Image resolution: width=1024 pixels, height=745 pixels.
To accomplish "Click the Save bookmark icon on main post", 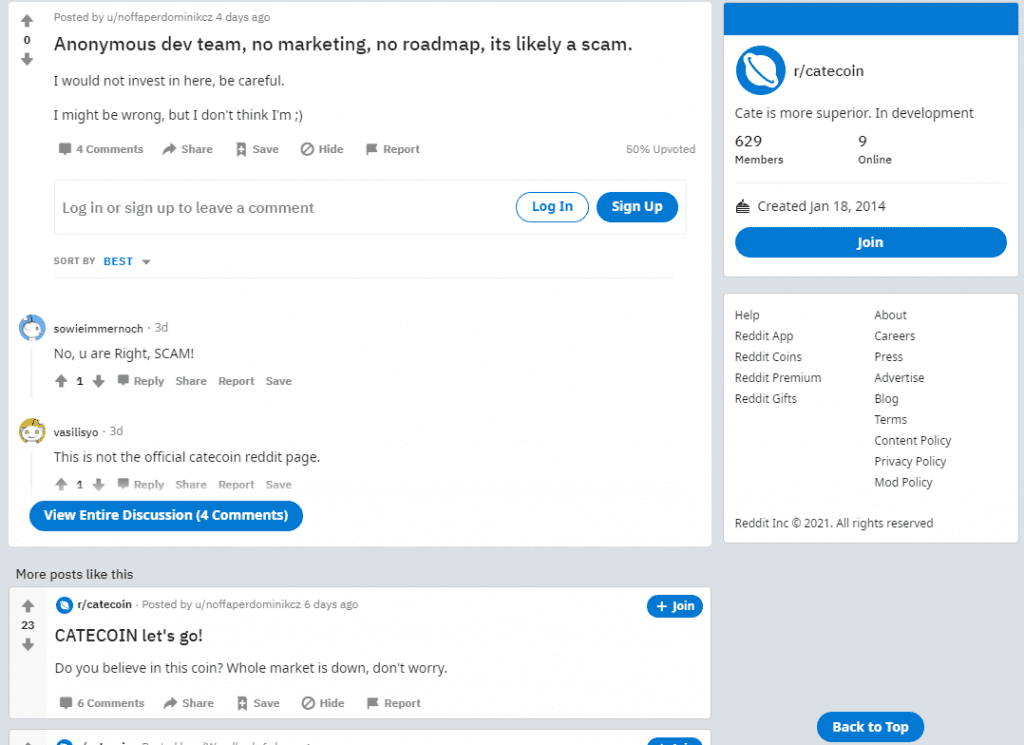I will point(241,150).
